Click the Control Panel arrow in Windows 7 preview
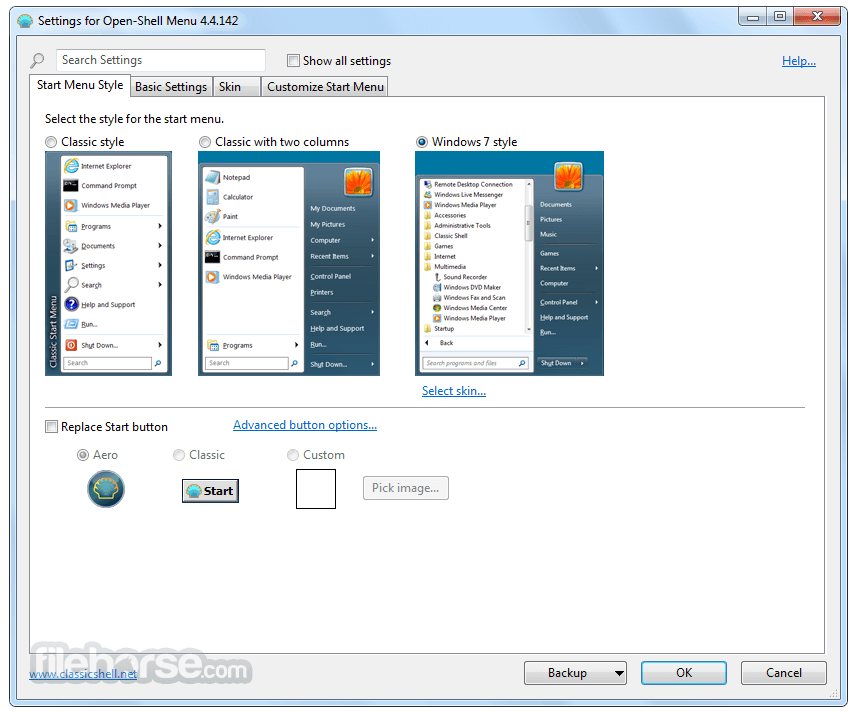 pos(597,302)
